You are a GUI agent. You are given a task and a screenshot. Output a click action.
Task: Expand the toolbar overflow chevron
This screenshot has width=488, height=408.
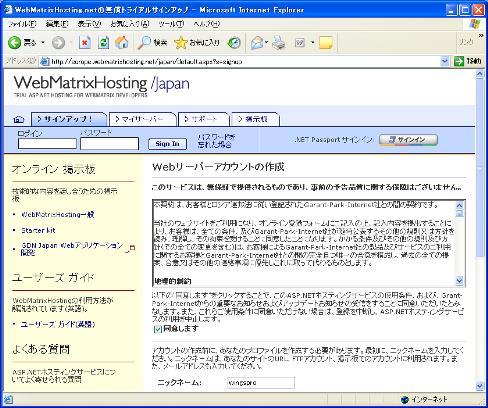tap(481, 35)
